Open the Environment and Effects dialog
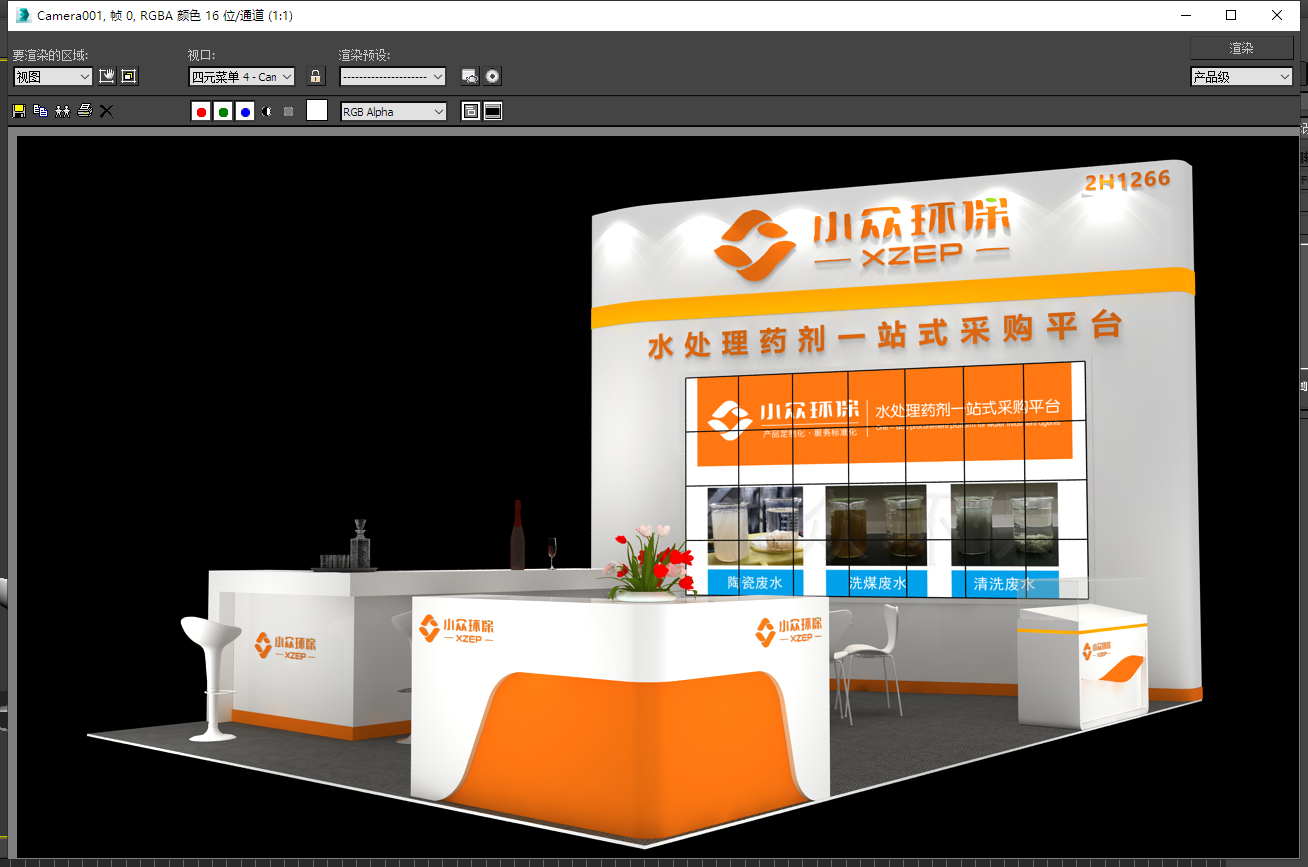 tap(492, 76)
